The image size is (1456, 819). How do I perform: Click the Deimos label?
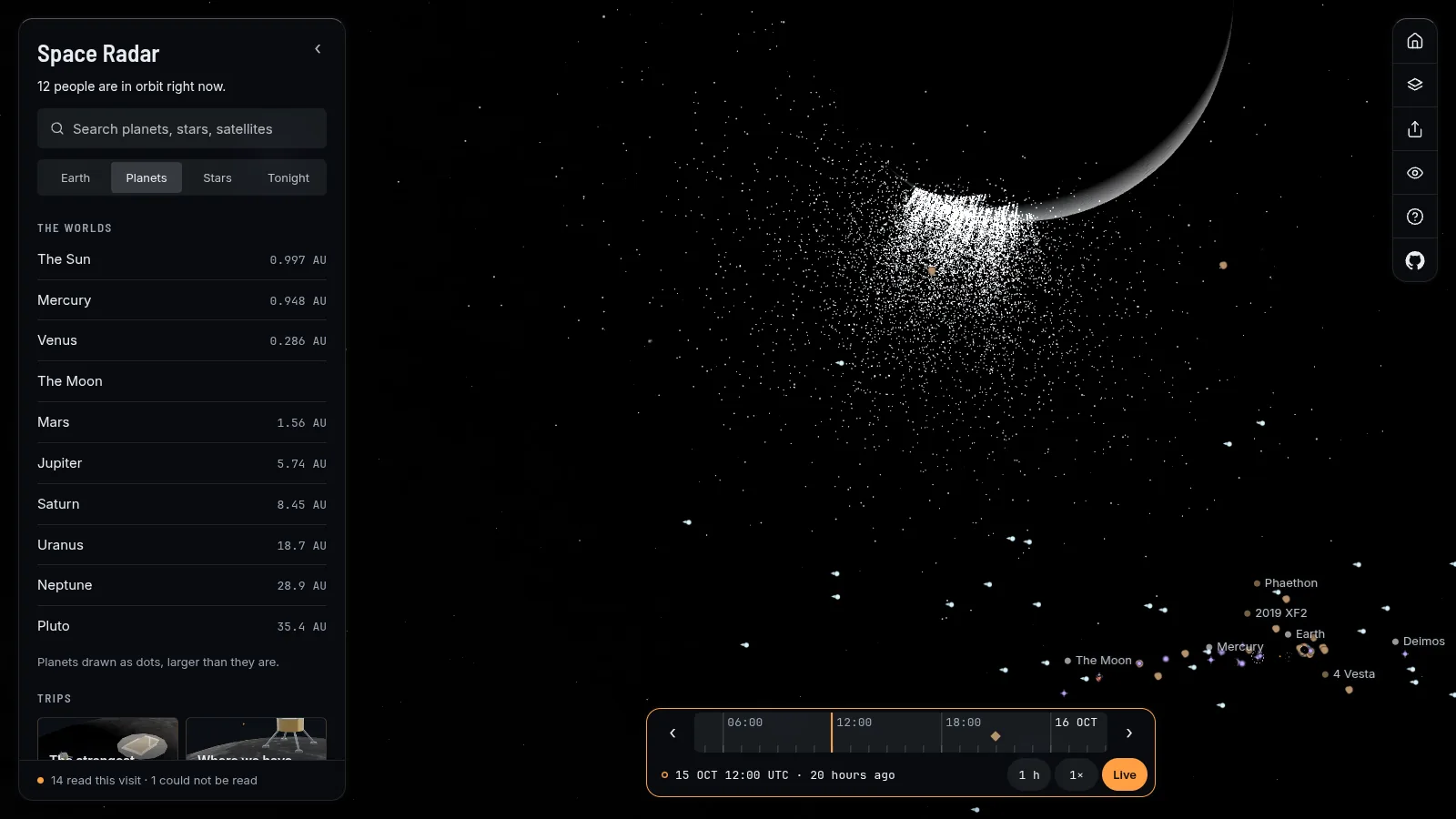point(1423,642)
